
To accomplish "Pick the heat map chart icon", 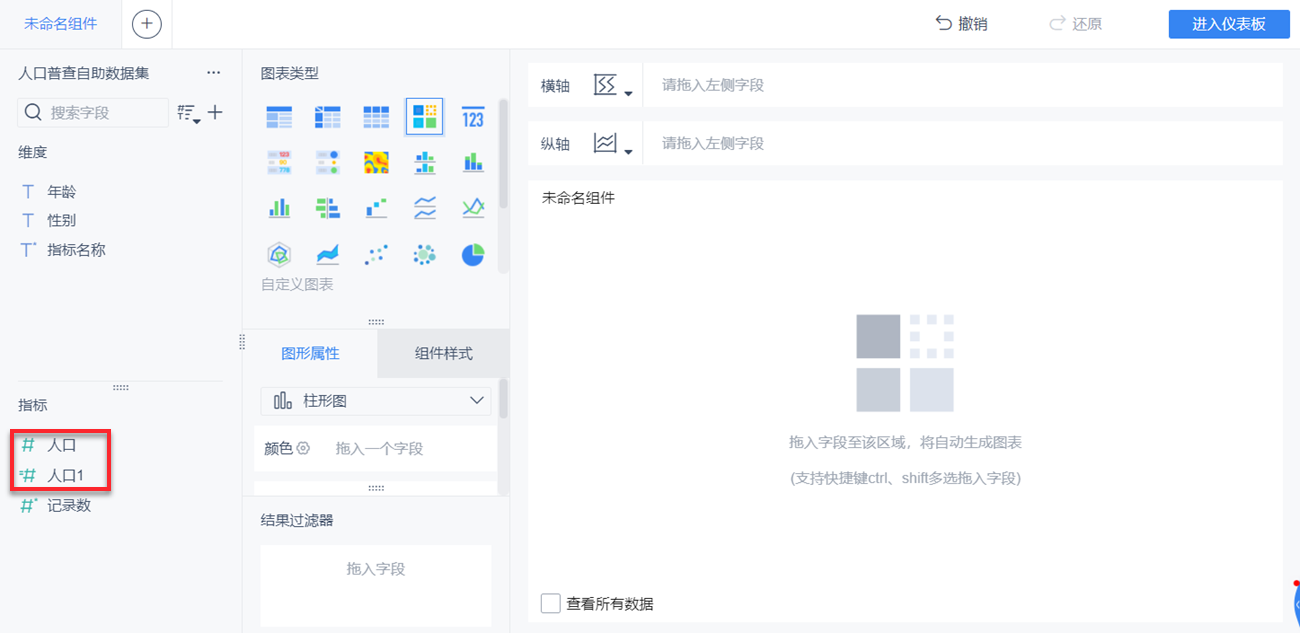I will click(x=376, y=162).
